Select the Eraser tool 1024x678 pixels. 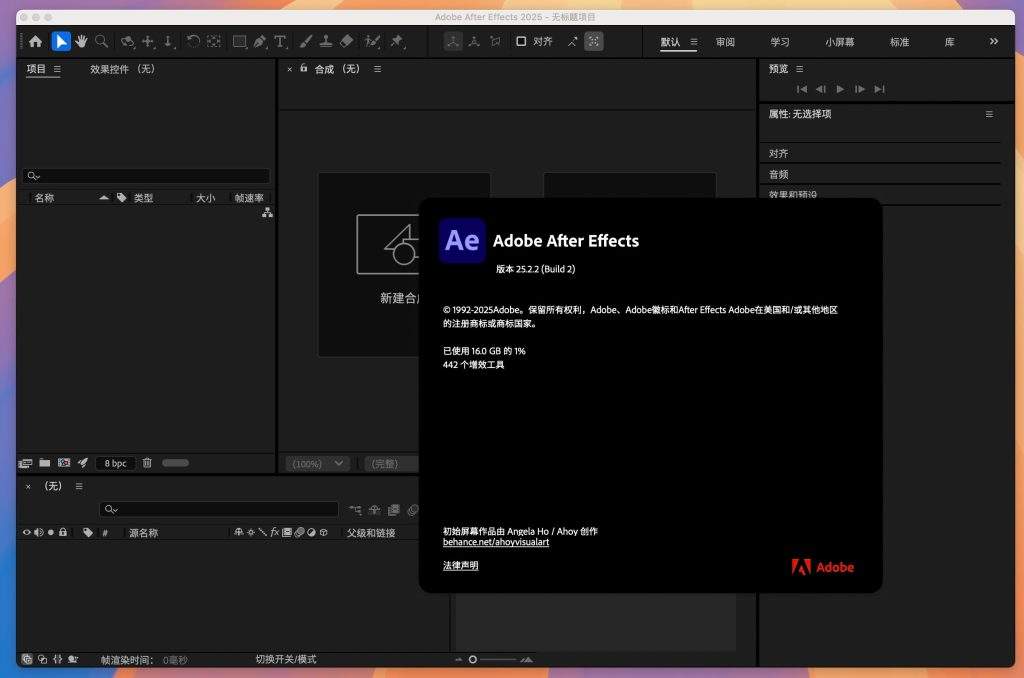pyautogui.click(x=347, y=41)
